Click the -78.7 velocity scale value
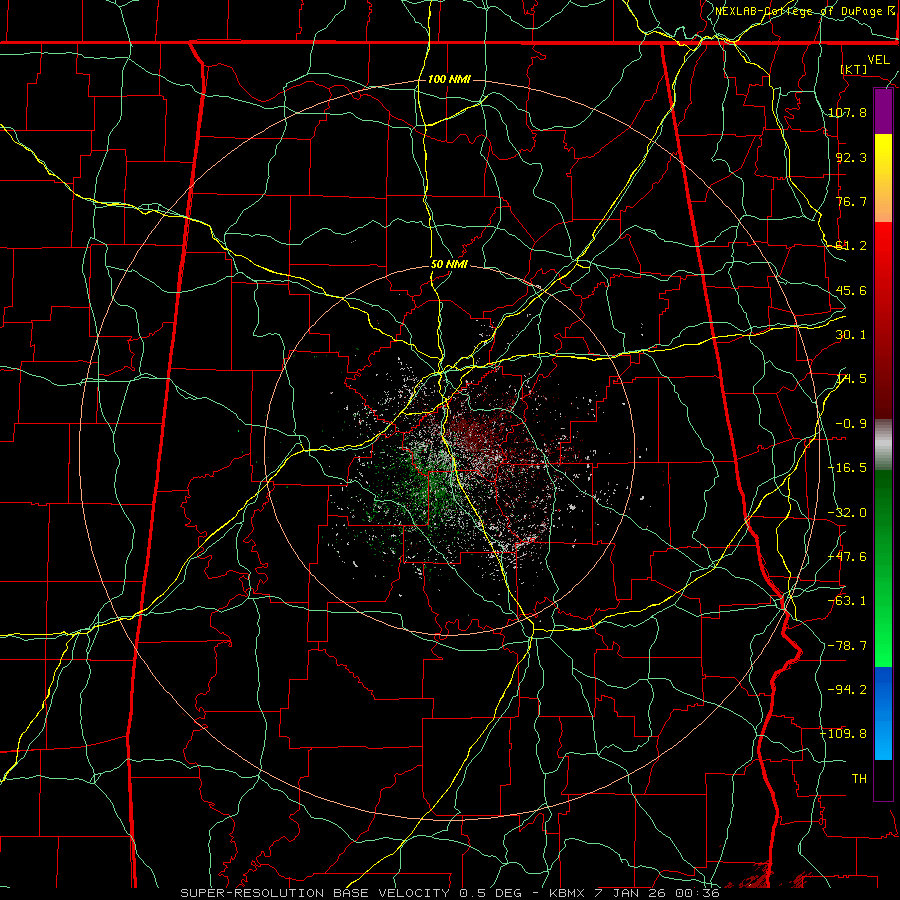 tap(847, 646)
